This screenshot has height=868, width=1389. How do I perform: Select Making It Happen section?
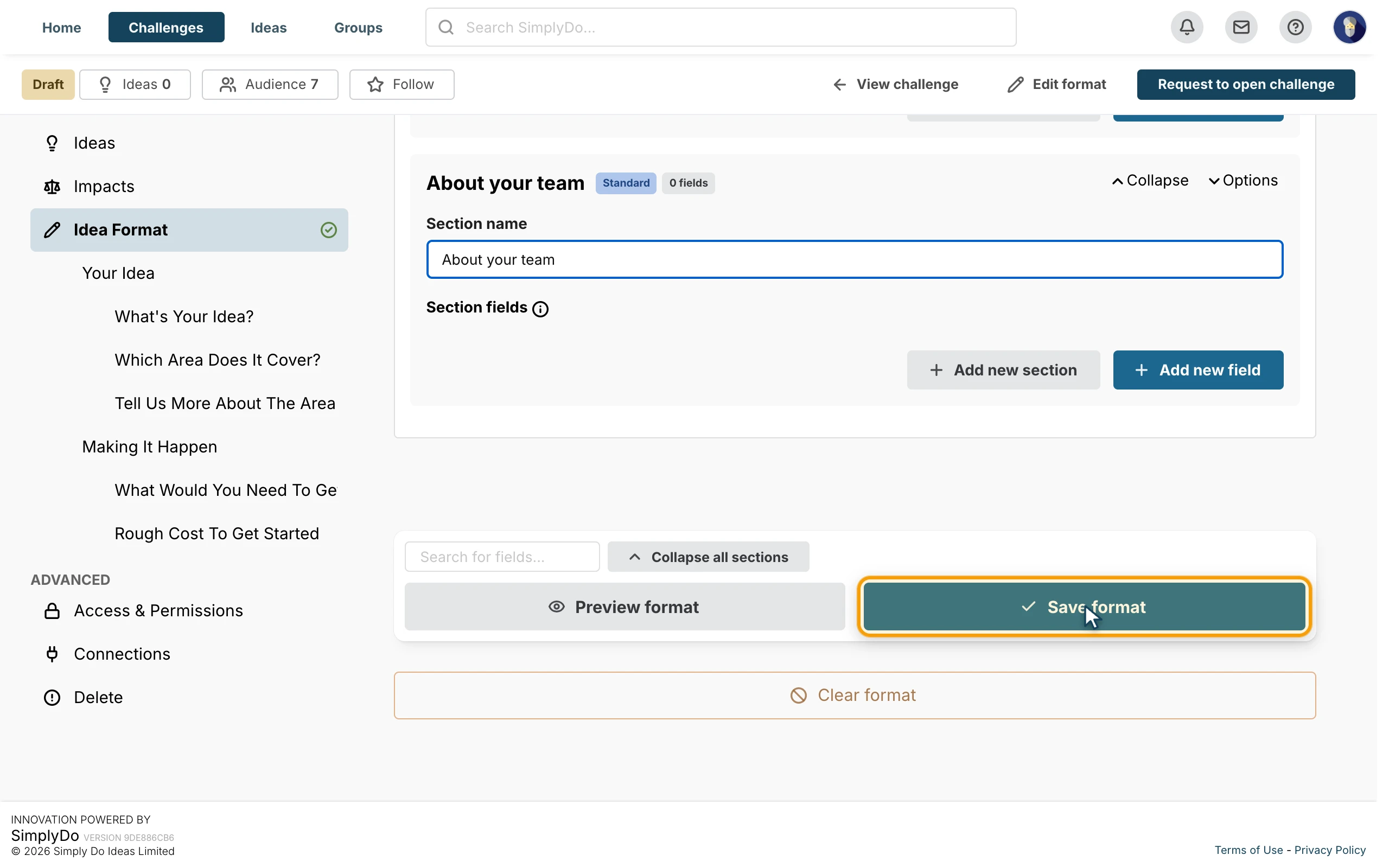click(149, 446)
